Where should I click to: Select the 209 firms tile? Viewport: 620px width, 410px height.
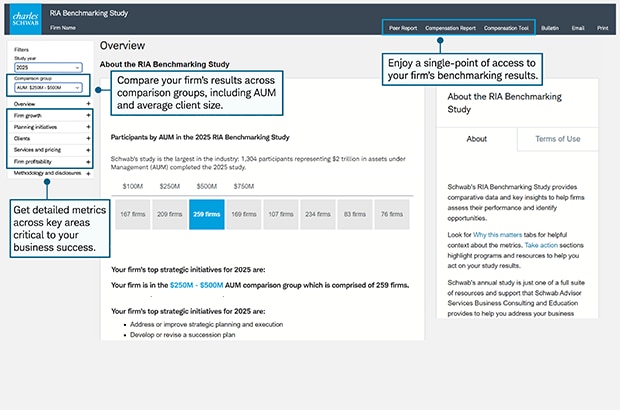click(x=170, y=214)
